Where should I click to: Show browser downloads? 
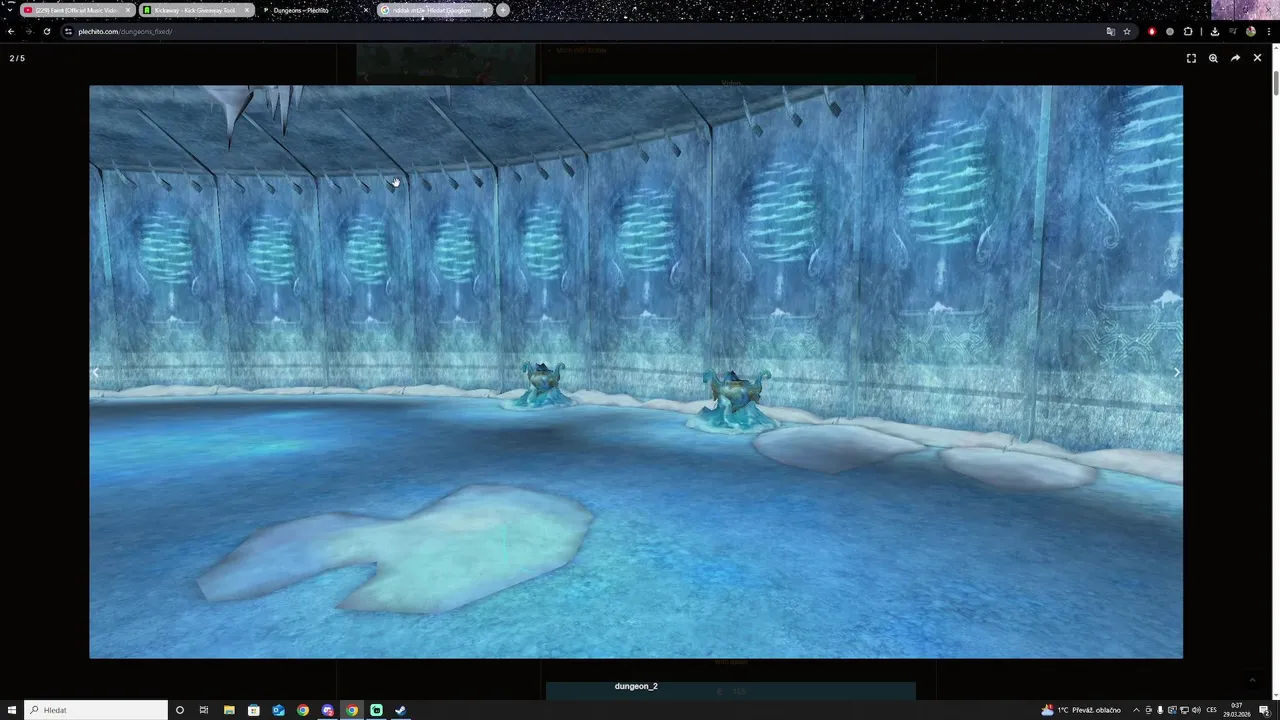click(1214, 31)
